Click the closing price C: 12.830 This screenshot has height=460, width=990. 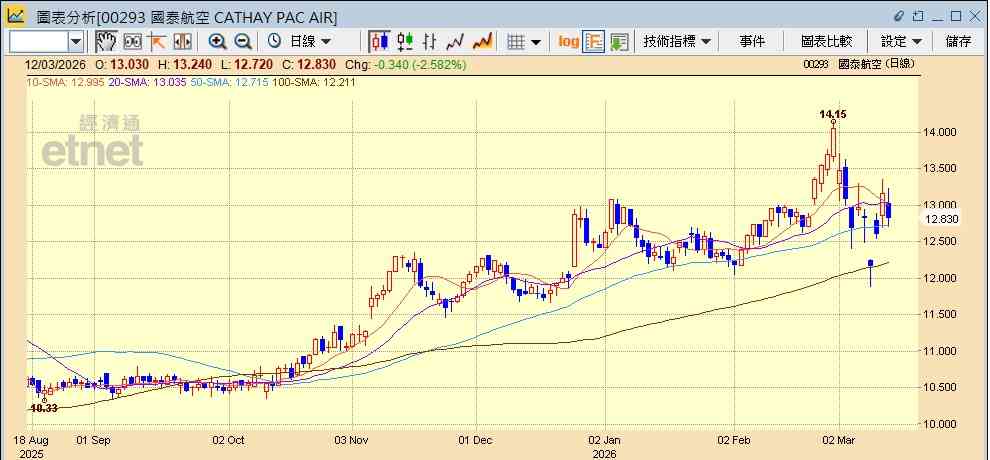309,64
